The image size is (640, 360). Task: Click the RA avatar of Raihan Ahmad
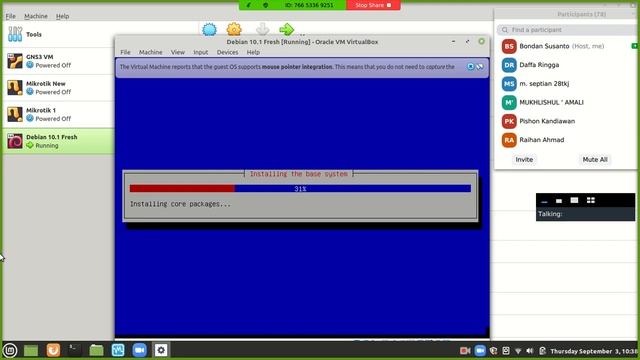tap(509, 140)
